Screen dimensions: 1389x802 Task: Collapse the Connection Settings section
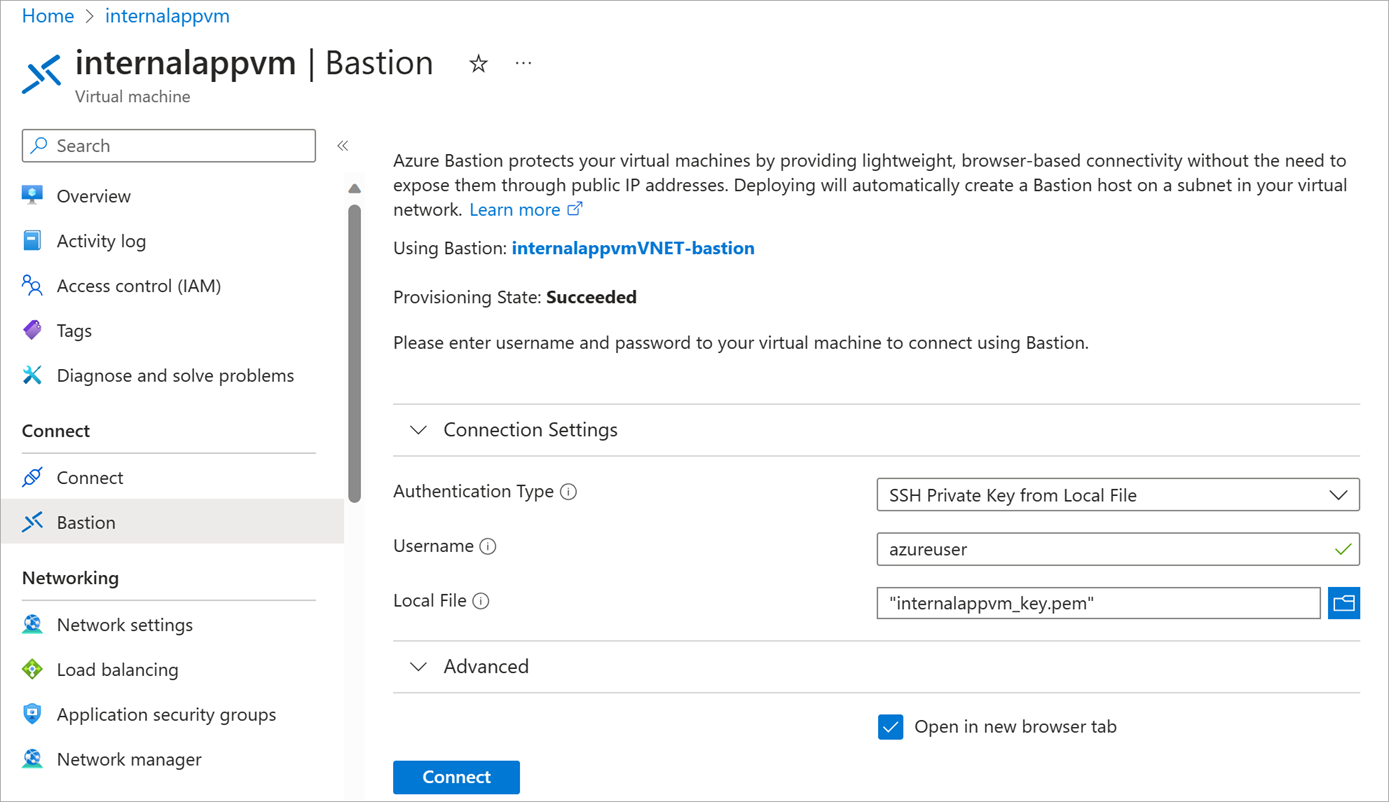[418, 430]
